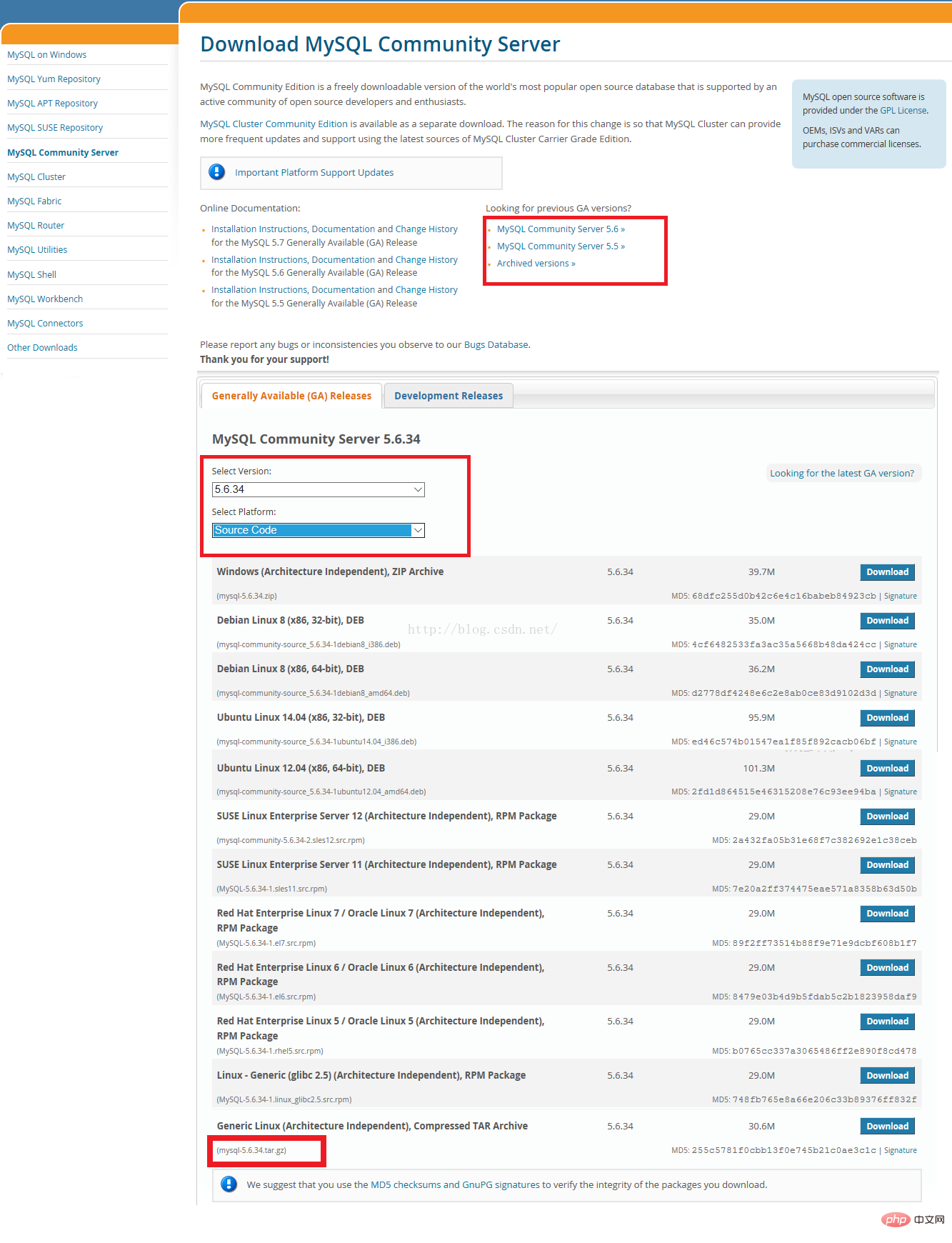
Task: Open Installation Instructions link for MySQL 5.7
Action: click(x=259, y=229)
